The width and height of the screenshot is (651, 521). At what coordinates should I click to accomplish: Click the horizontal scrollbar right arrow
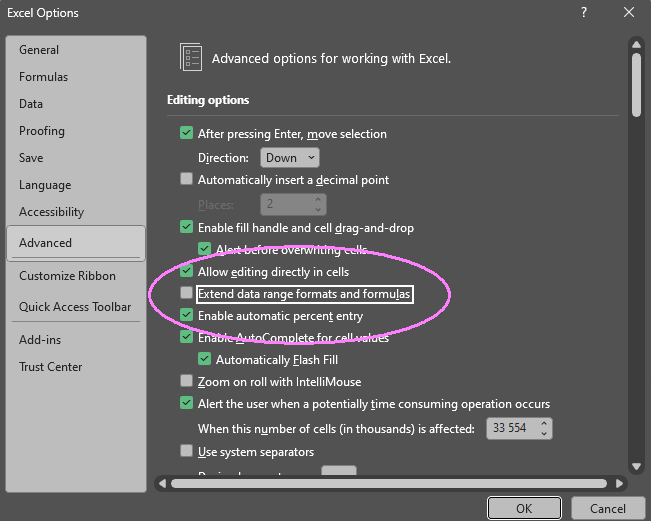click(x=619, y=484)
